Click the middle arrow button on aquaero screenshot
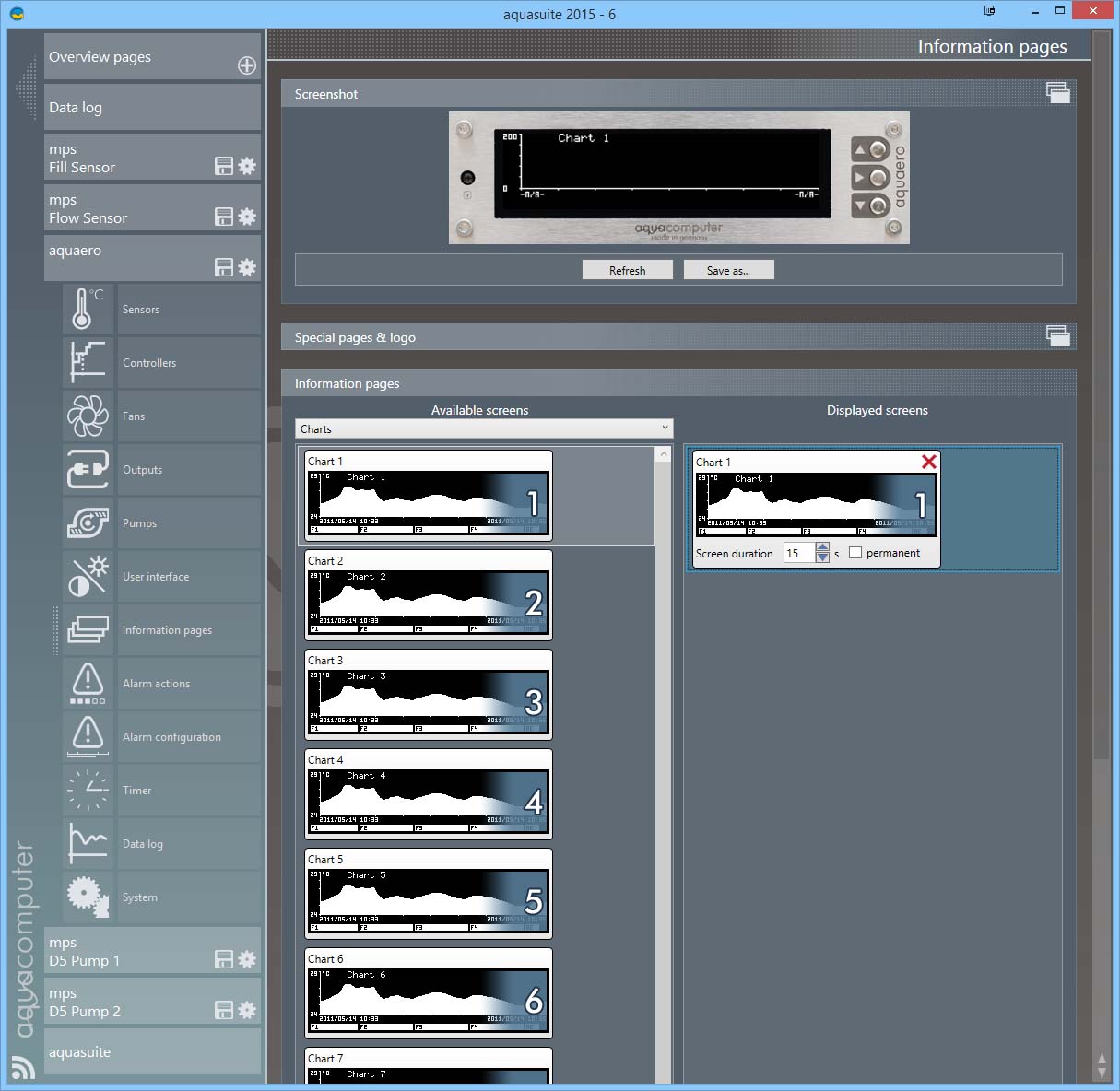 pyautogui.click(x=870, y=177)
